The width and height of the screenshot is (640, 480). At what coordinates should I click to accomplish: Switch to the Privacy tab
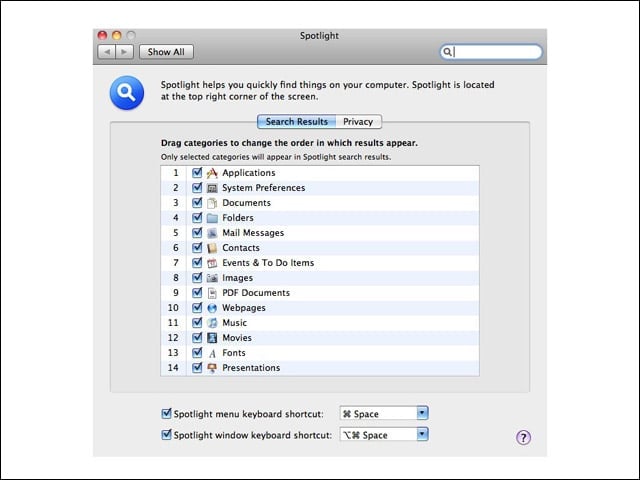358,122
